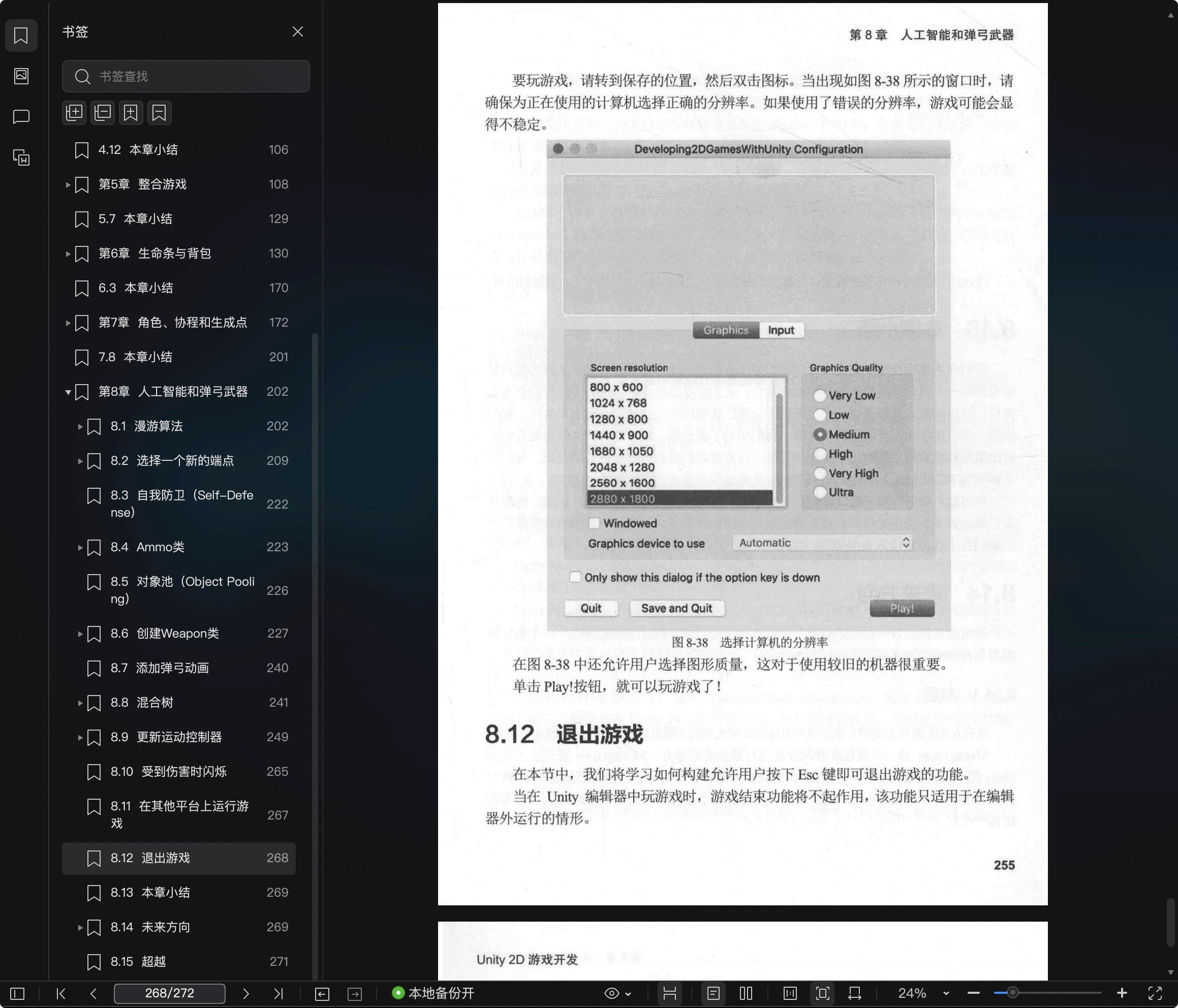
Task: Open bookmark 6.3 本章小结
Action: [178, 288]
